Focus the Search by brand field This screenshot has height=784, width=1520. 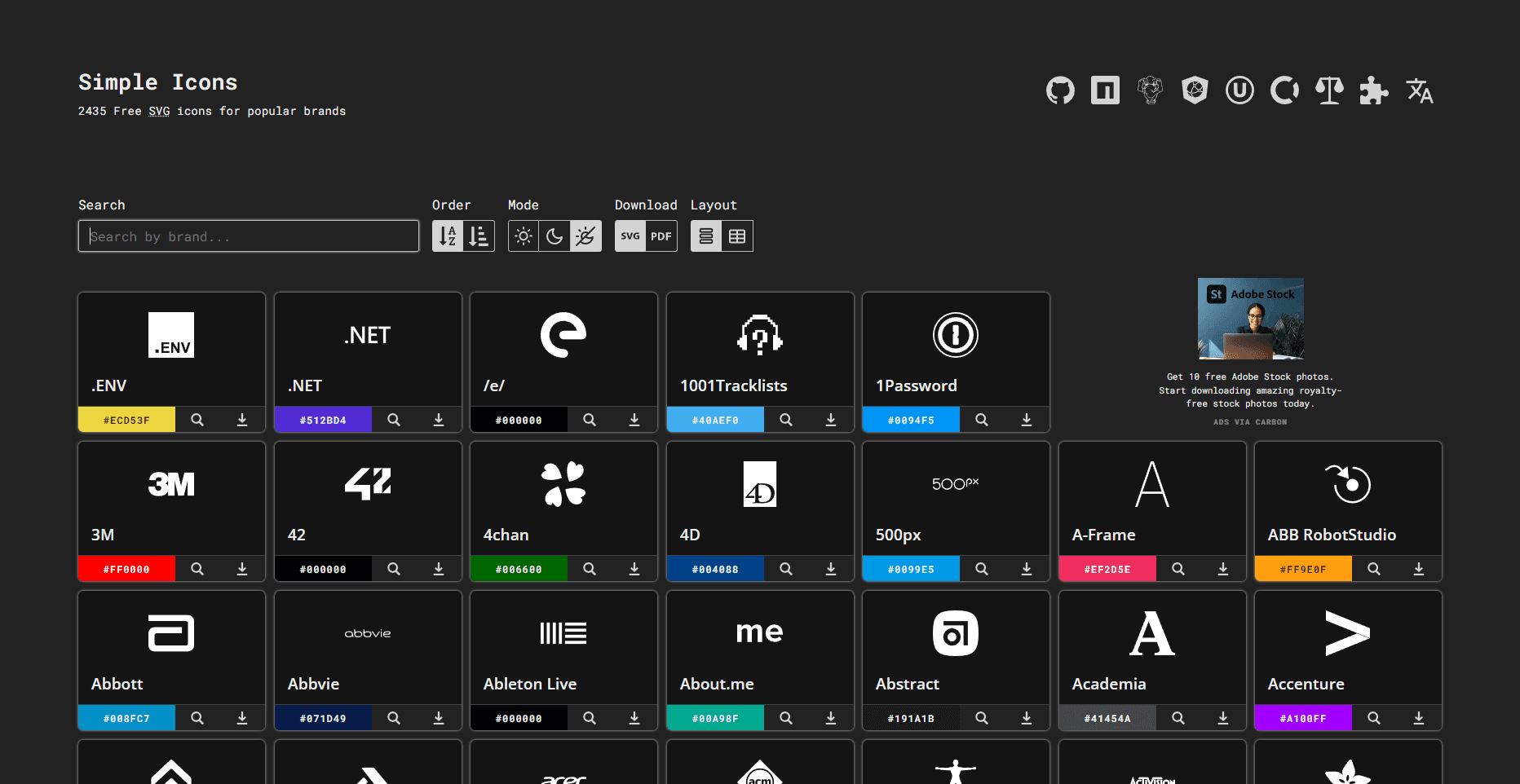tap(249, 236)
